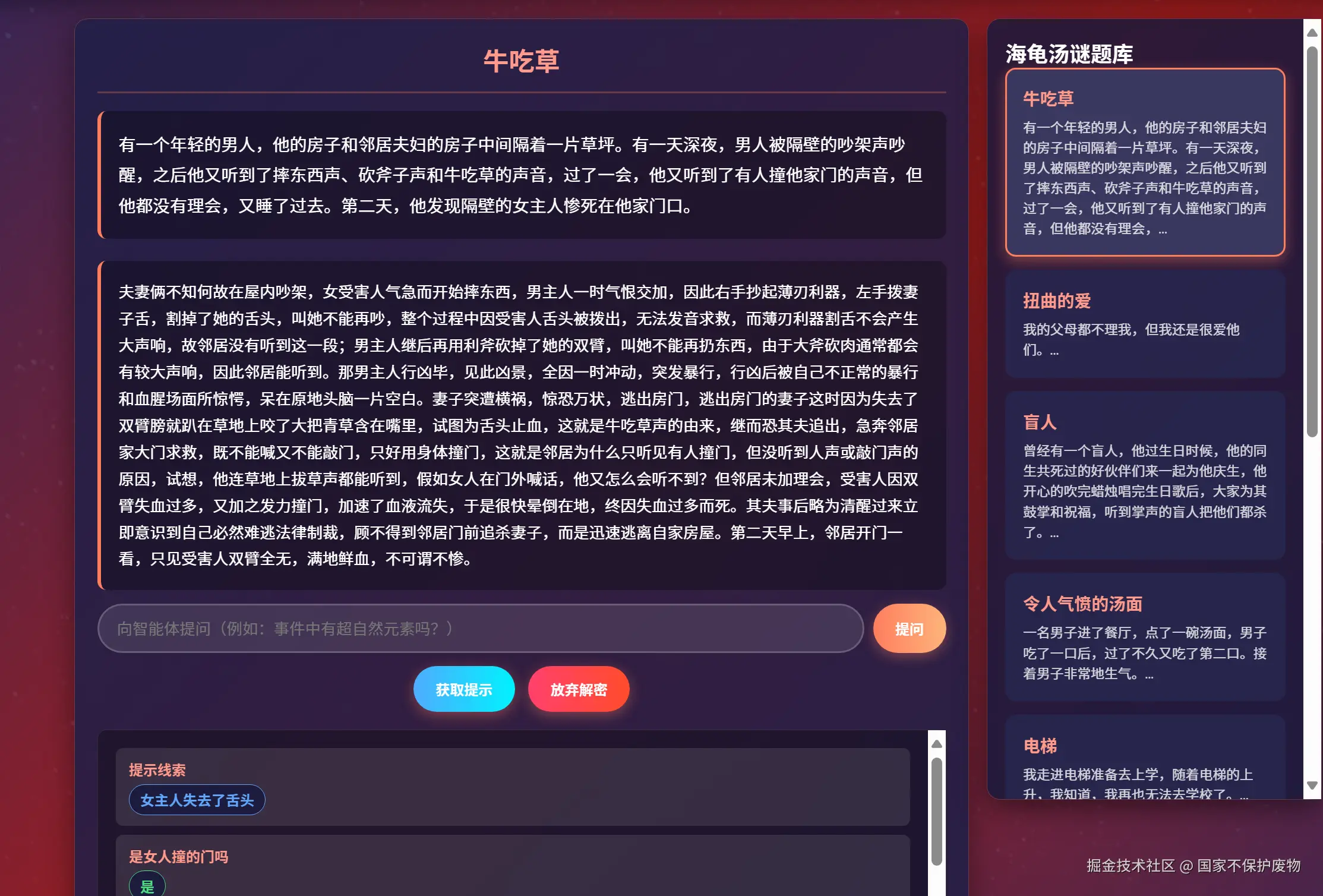Choose the 令人气愤的汤面 puzzle card
The height and width of the screenshot is (896, 1323).
(x=1144, y=637)
